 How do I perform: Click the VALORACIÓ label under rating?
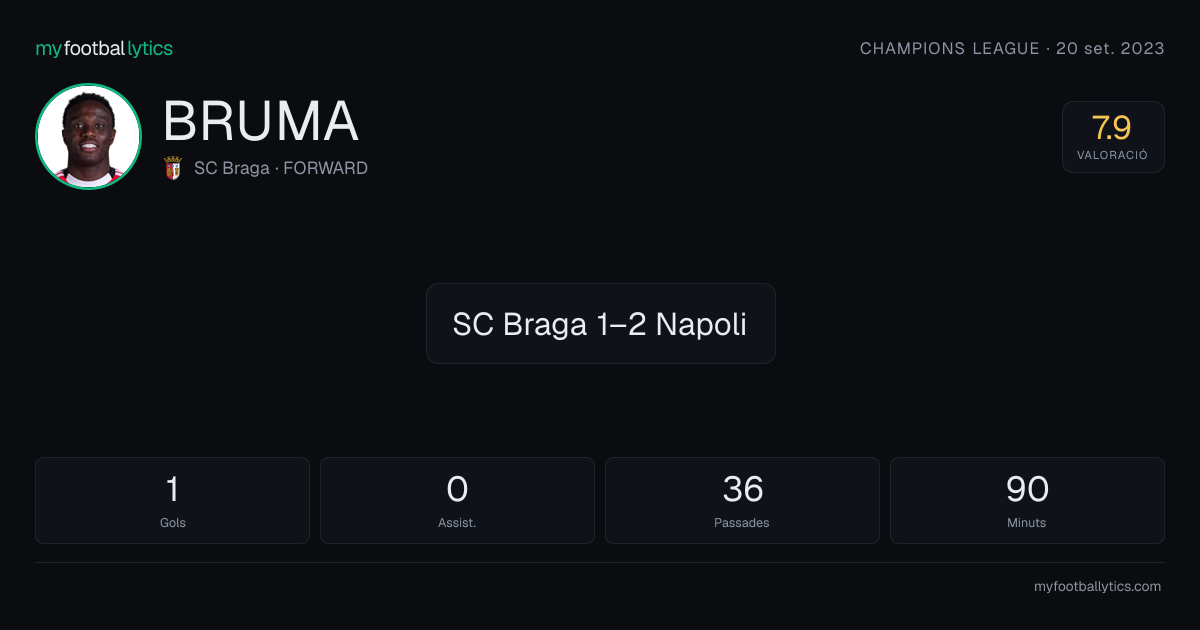(1112, 155)
